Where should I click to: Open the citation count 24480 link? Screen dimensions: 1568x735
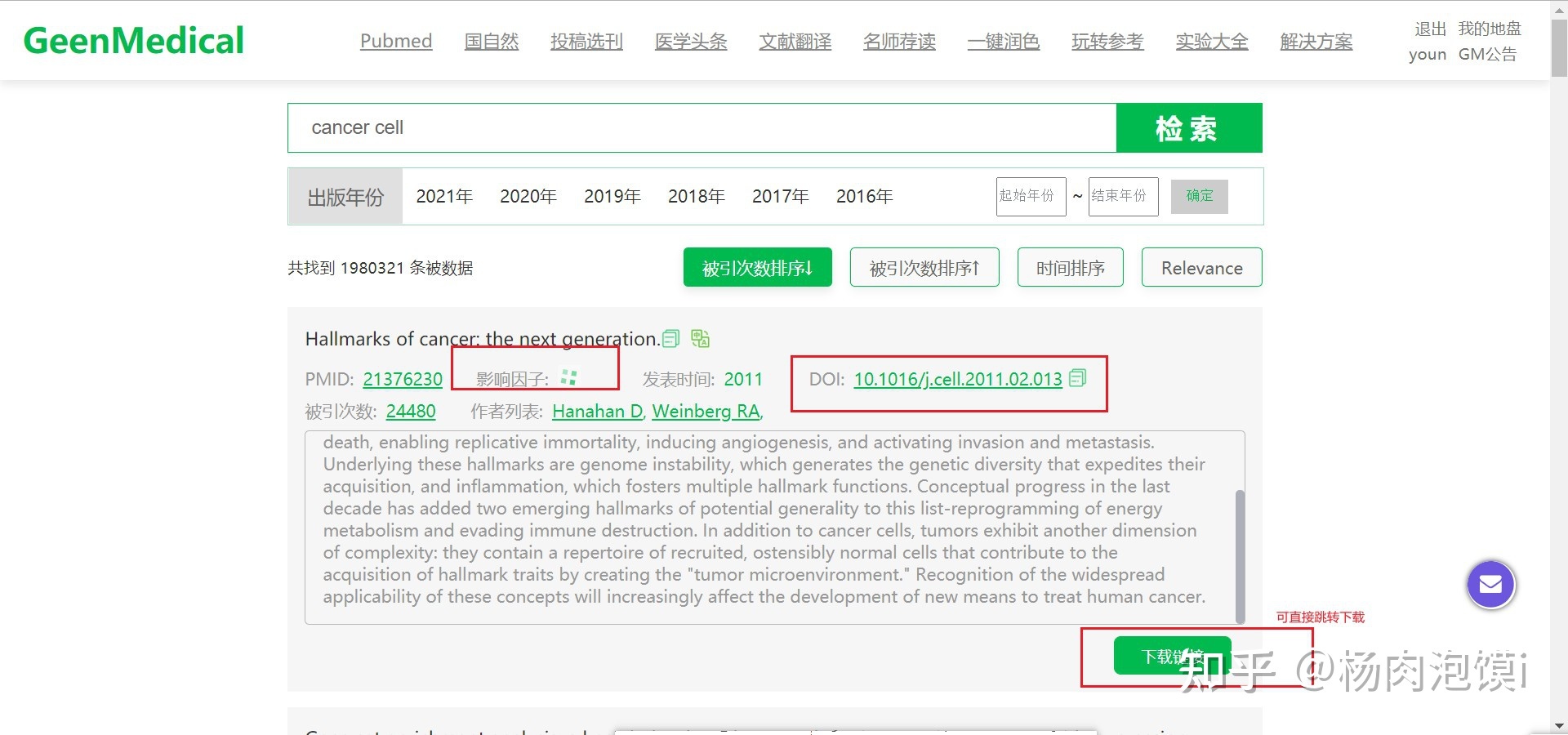pos(411,411)
